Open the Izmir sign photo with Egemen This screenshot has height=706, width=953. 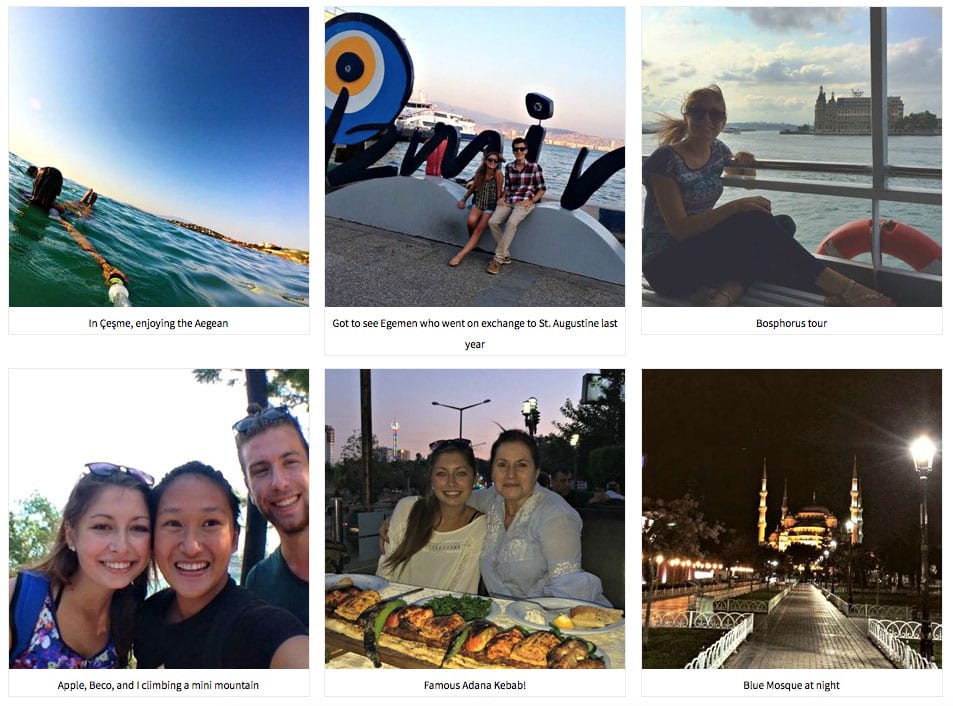tap(475, 157)
